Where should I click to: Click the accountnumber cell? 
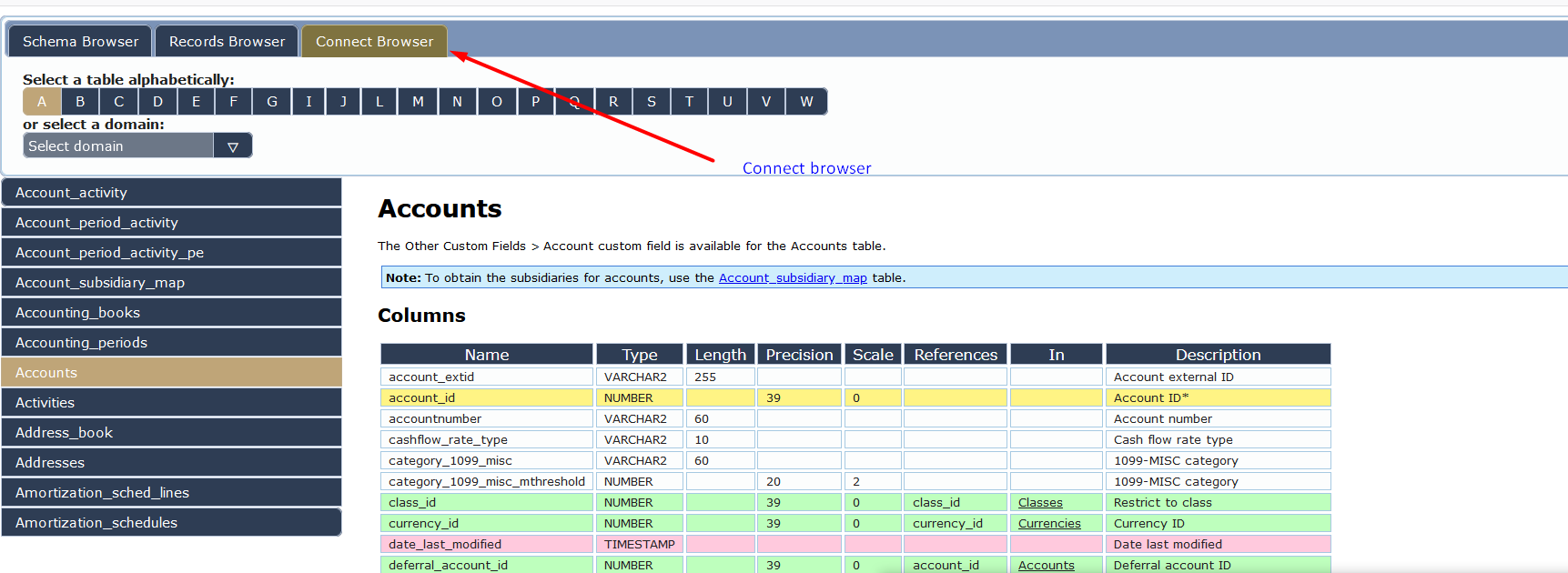coord(487,418)
